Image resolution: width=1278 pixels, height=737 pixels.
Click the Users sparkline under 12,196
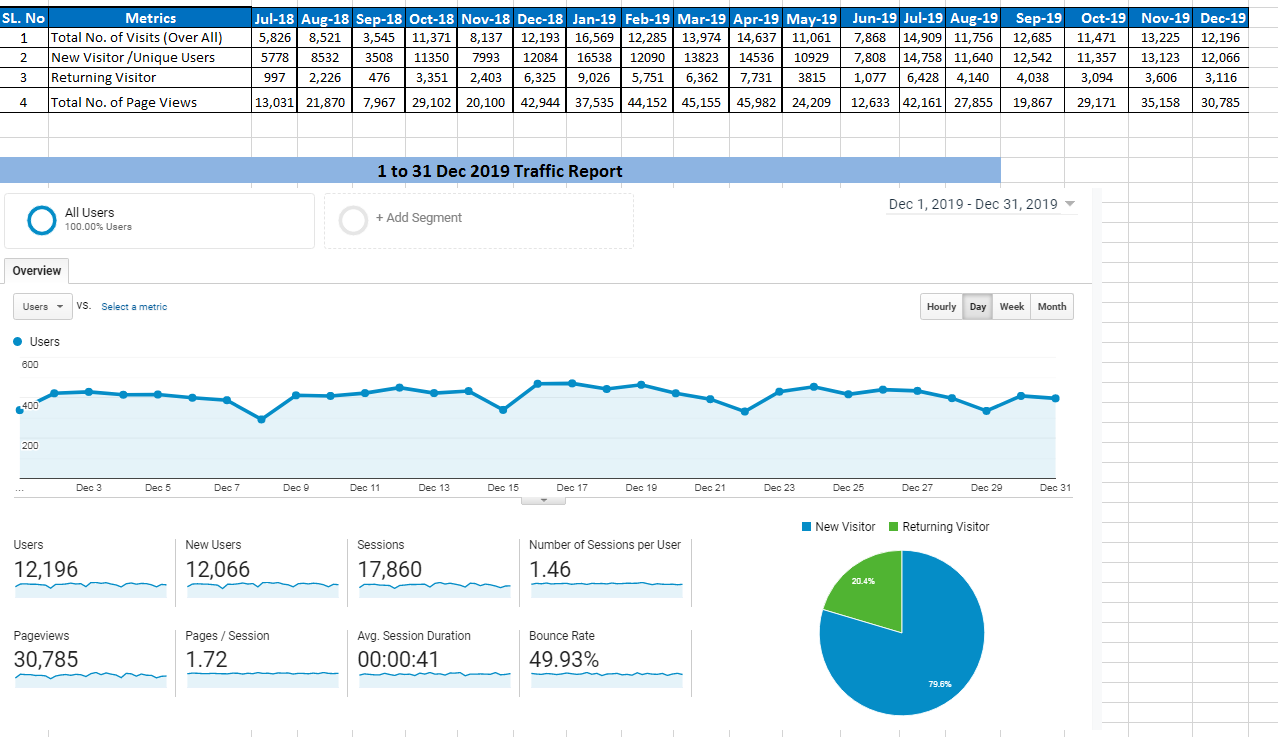coord(91,589)
